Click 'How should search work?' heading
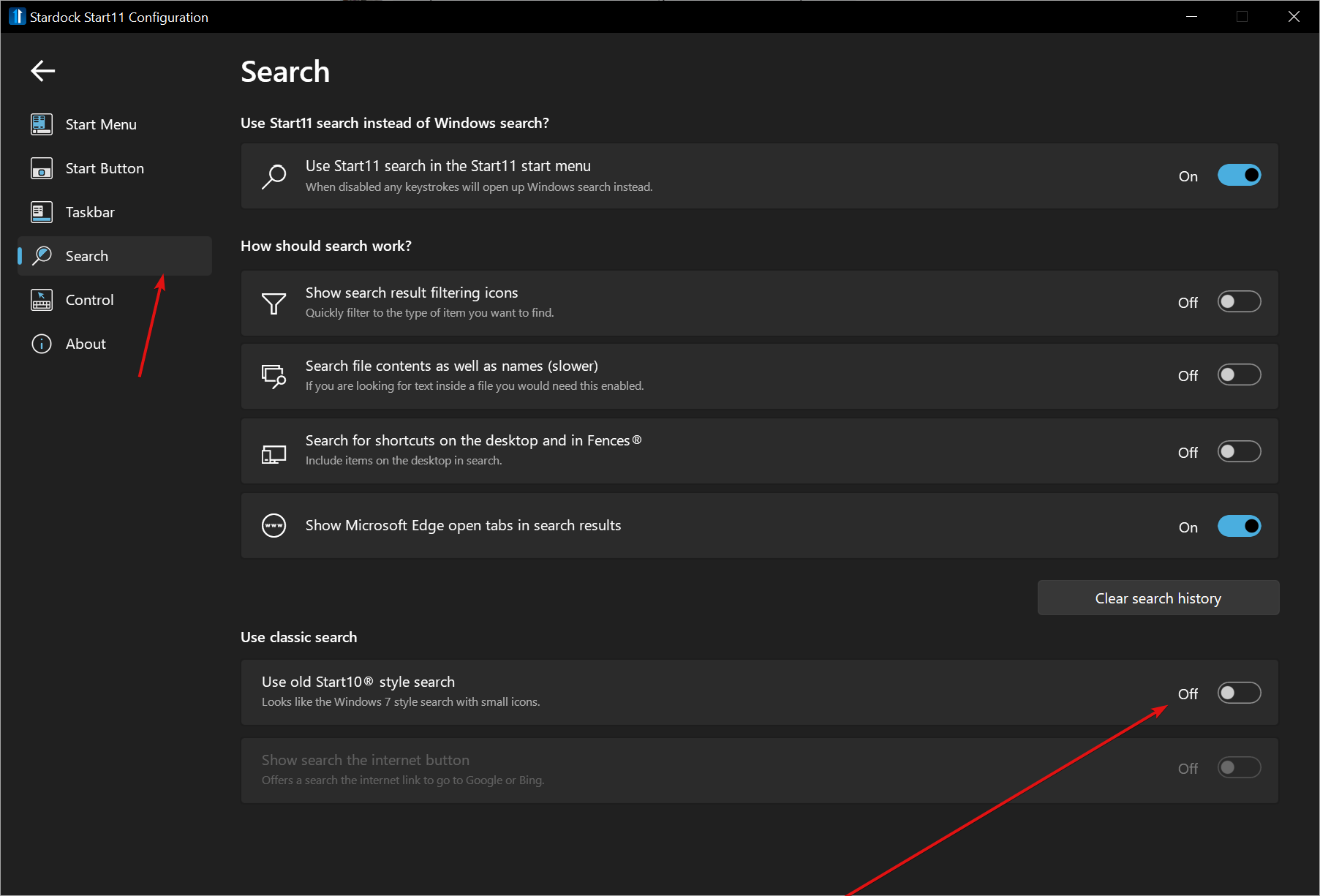Viewport: 1320px width, 896px height. (x=326, y=246)
